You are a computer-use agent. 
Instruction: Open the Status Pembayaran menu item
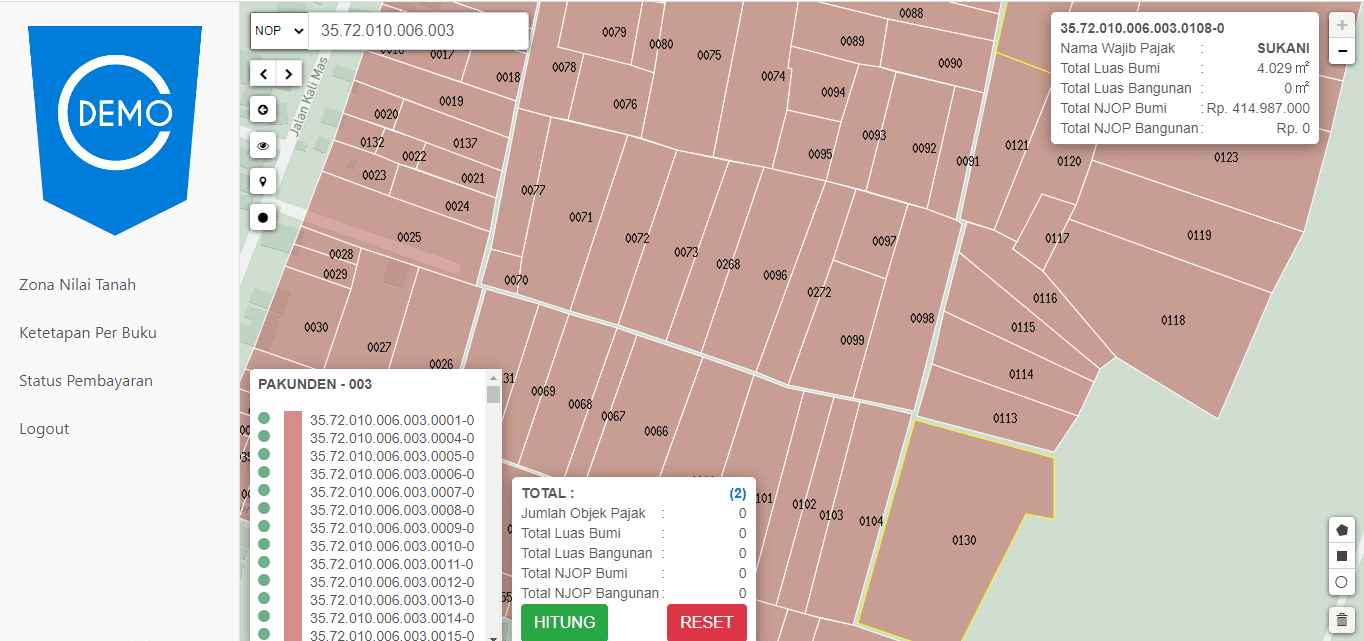[x=85, y=380]
